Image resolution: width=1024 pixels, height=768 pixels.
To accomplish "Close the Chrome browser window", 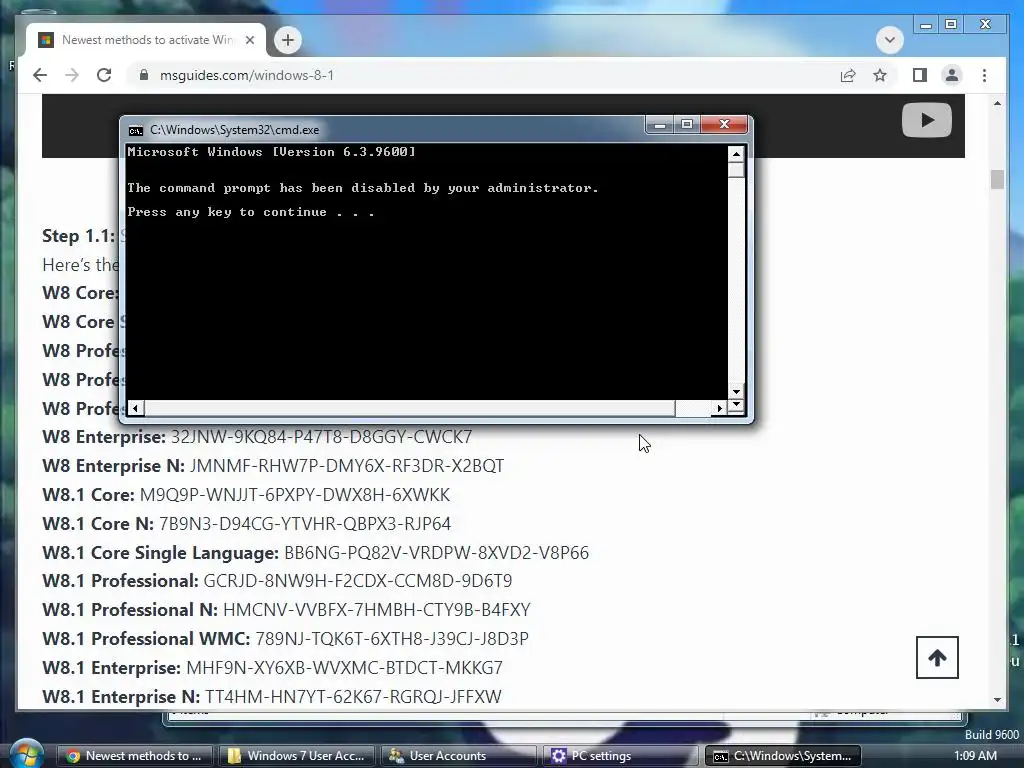I will [985, 25].
